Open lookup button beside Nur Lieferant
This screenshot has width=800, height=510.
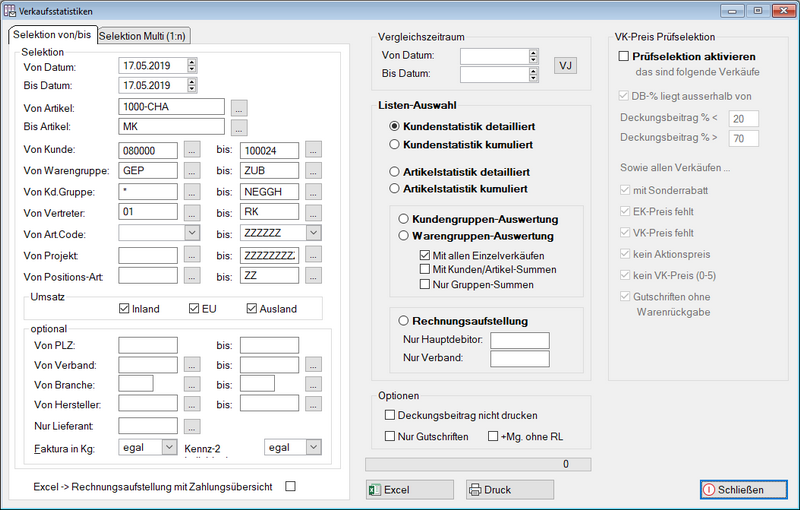(192, 427)
